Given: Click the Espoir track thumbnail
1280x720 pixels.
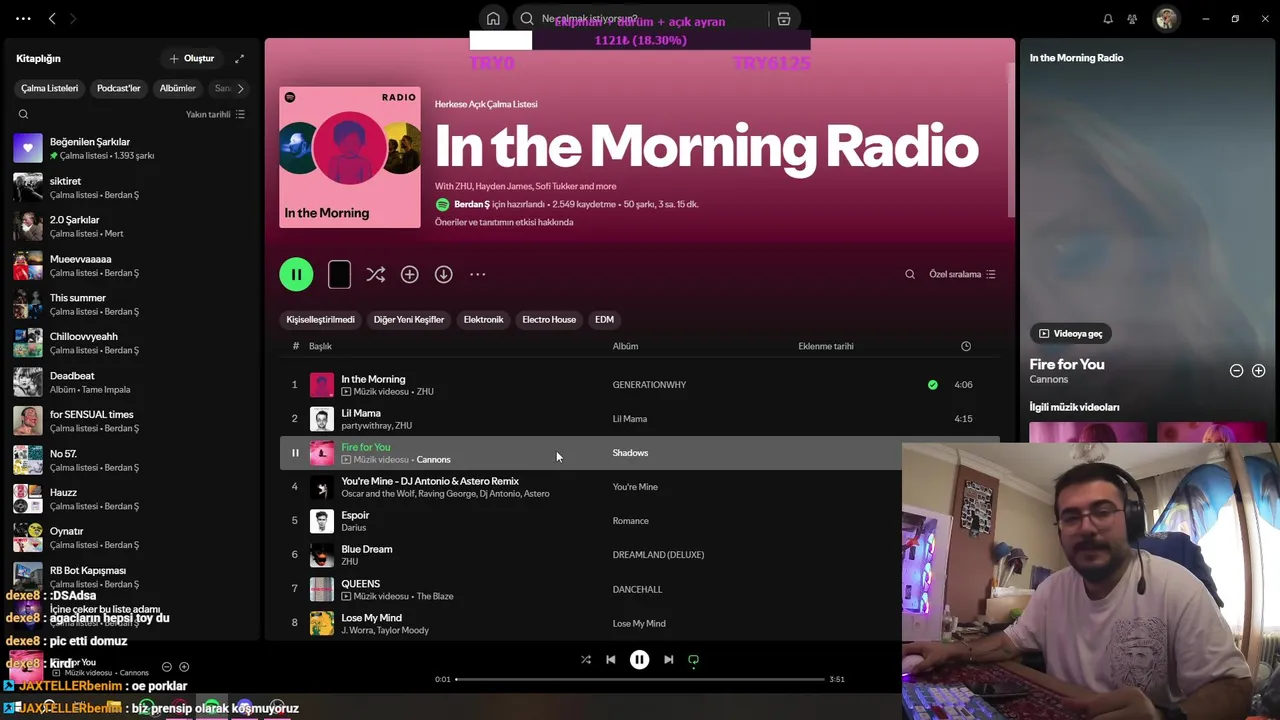Looking at the screenshot, I should tap(322, 521).
